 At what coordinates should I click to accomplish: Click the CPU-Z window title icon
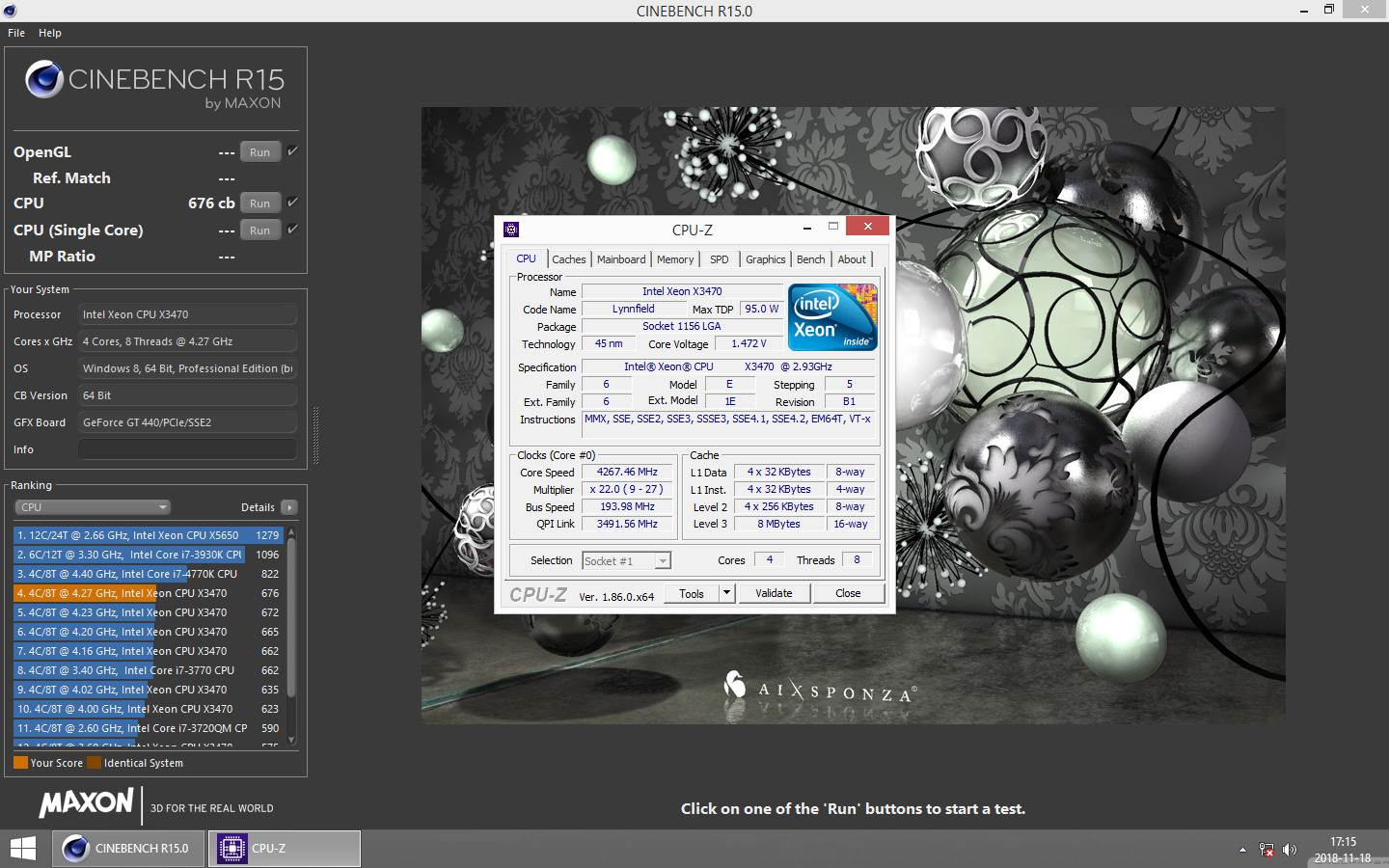click(x=511, y=230)
